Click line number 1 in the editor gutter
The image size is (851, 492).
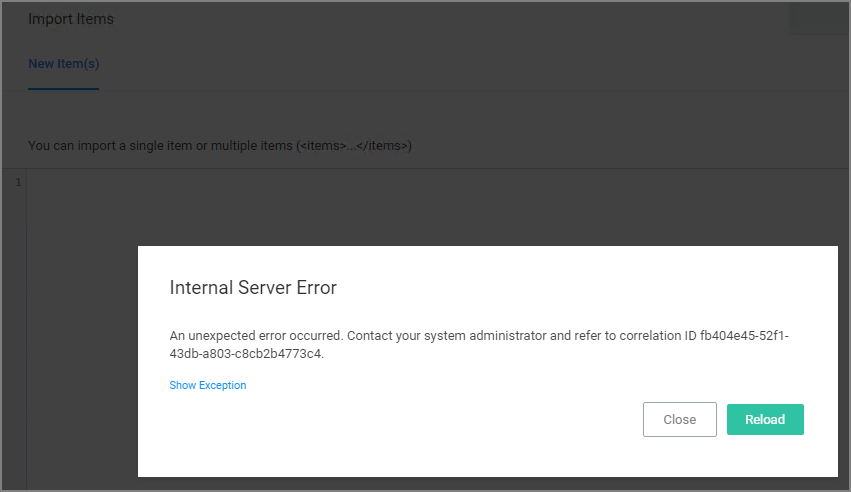(x=18, y=182)
